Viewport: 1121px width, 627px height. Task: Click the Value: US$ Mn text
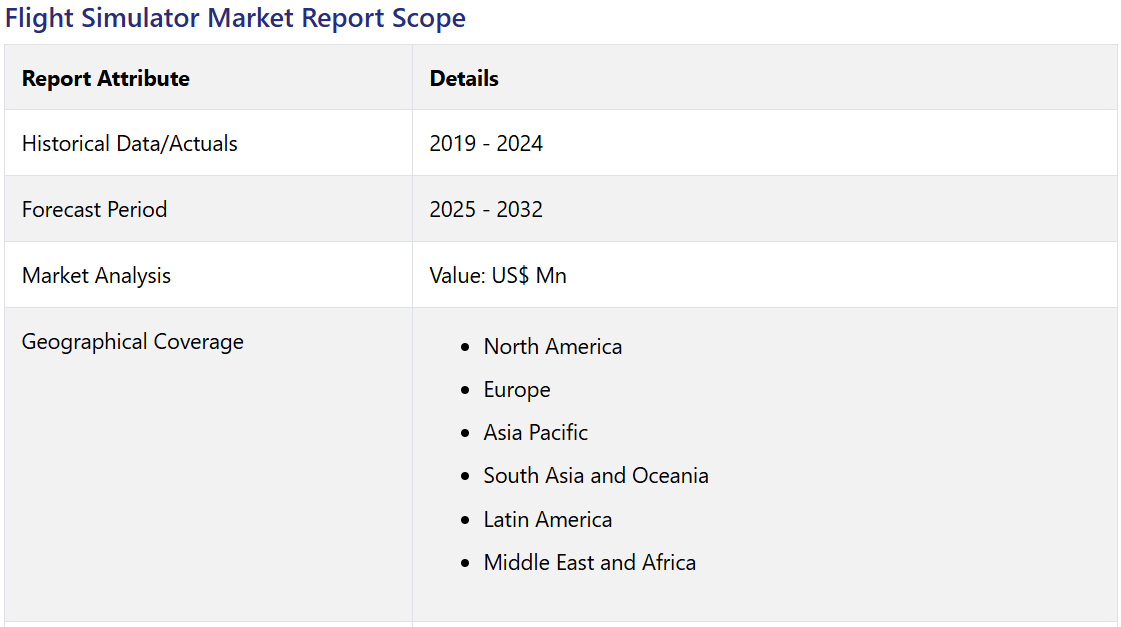(x=498, y=276)
